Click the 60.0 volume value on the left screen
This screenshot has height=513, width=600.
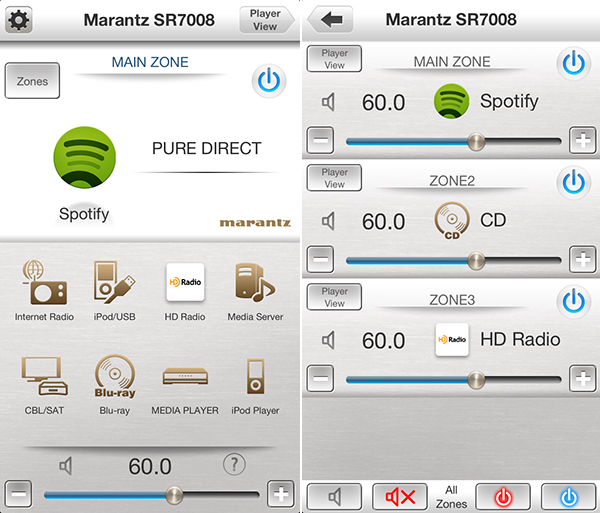tap(150, 467)
